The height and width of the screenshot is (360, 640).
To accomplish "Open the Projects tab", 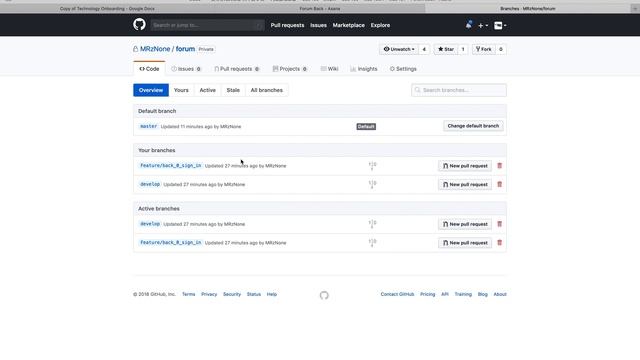I will coord(290,69).
